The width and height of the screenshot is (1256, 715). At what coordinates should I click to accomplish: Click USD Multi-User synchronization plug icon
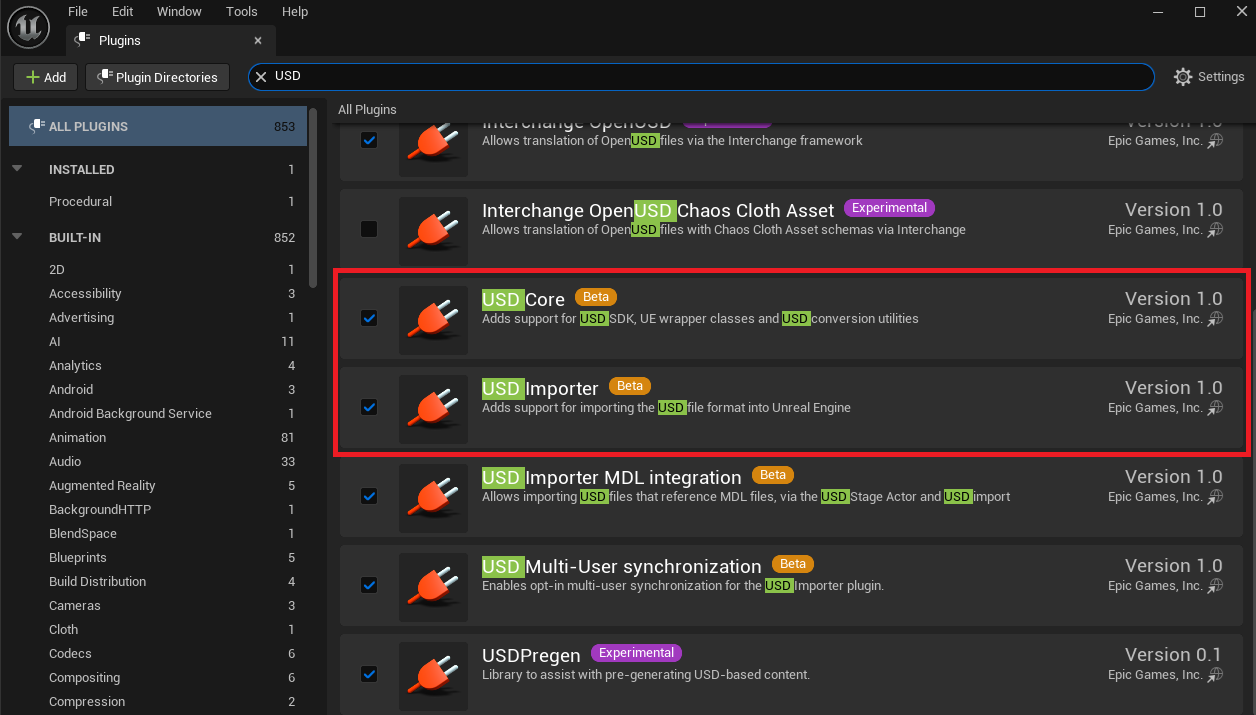coord(433,586)
